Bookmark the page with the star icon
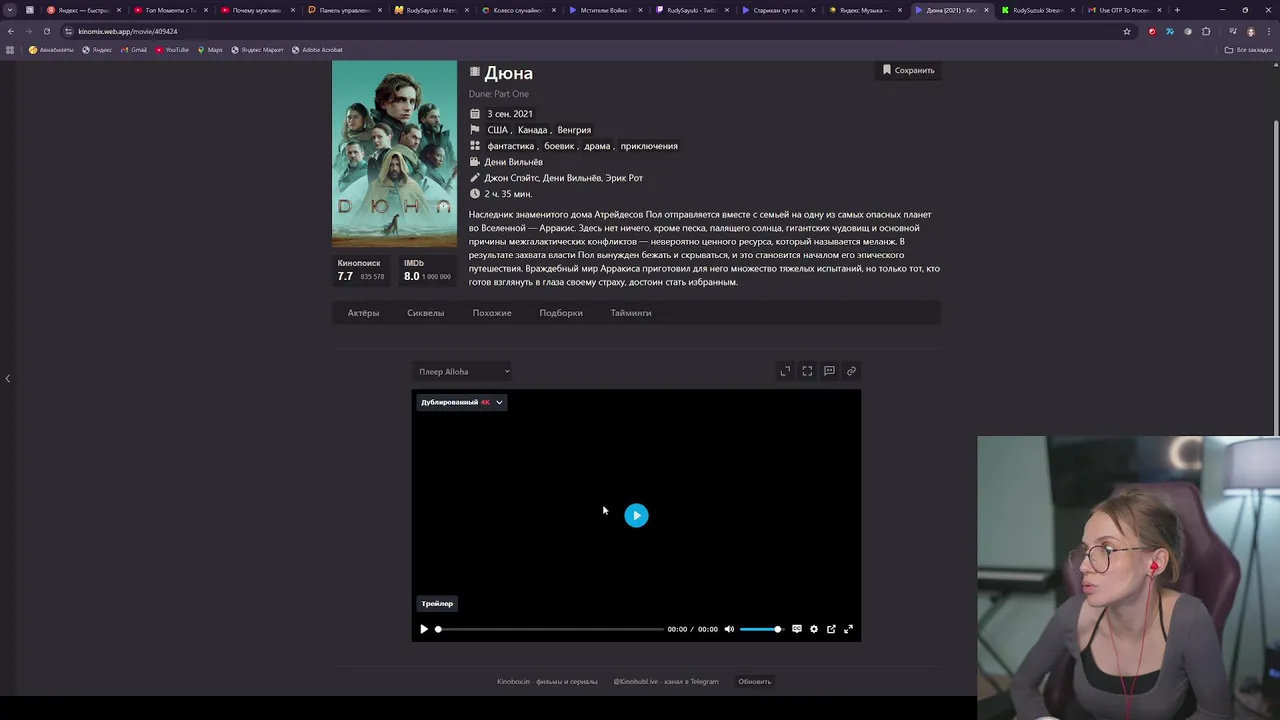Screen dimensions: 1280x720 (1127, 31)
